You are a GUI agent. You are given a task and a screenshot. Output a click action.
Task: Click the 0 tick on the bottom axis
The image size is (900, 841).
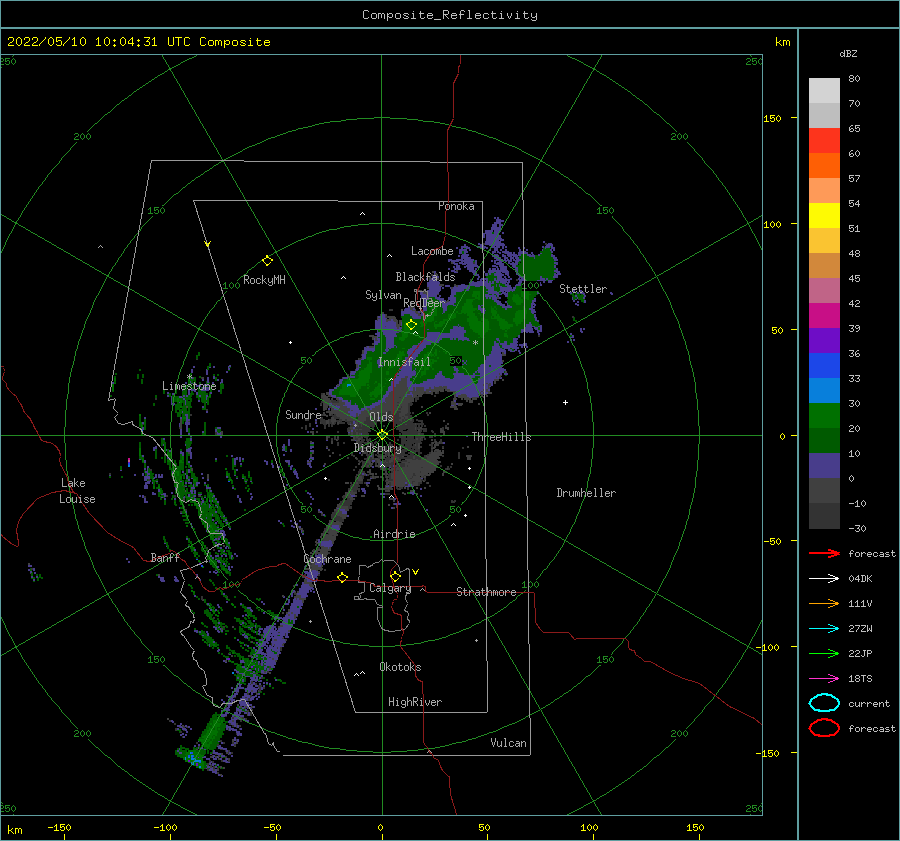380,827
